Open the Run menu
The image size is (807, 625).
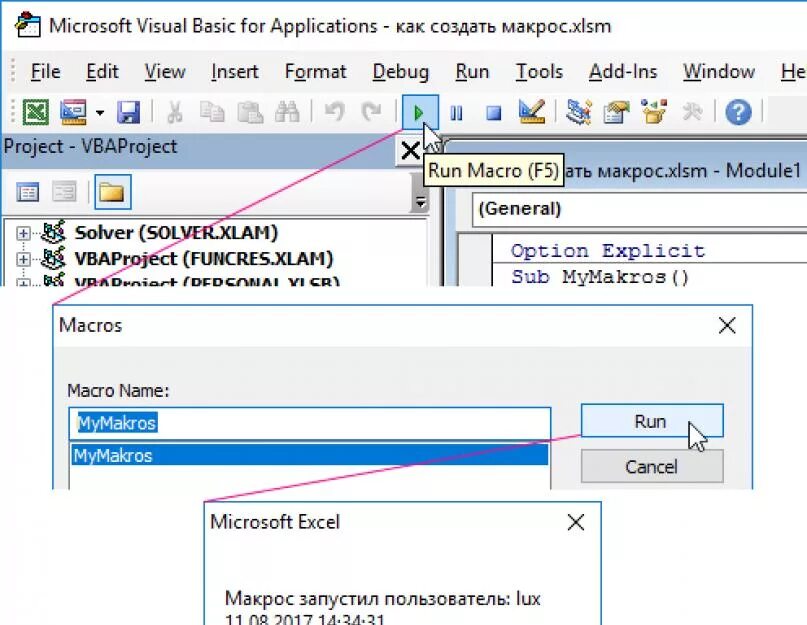[472, 72]
